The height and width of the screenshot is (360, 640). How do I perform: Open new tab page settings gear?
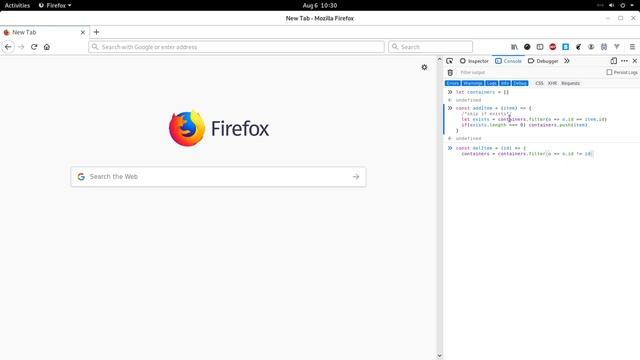(424, 67)
